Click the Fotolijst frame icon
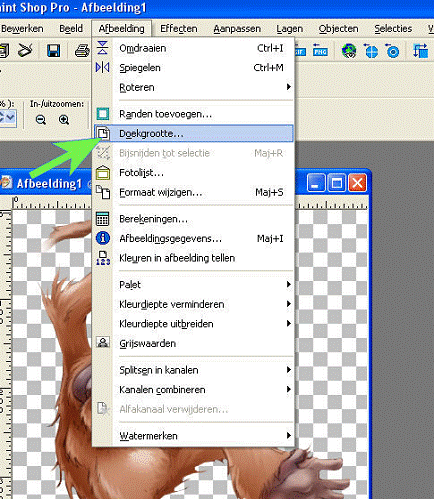The height and width of the screenshot is (499, 434). (x=103, y=173)
